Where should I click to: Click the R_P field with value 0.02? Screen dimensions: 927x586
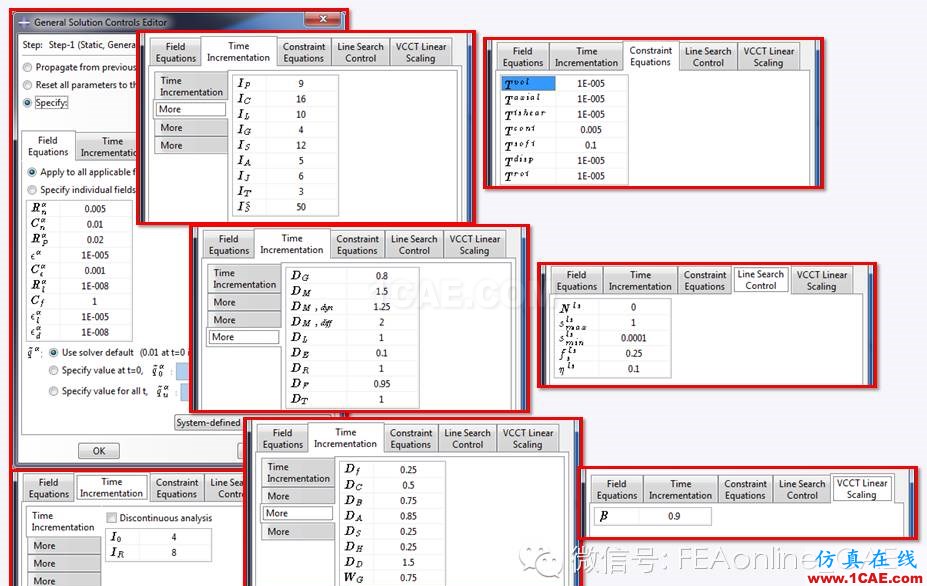[x=95, y=239]
